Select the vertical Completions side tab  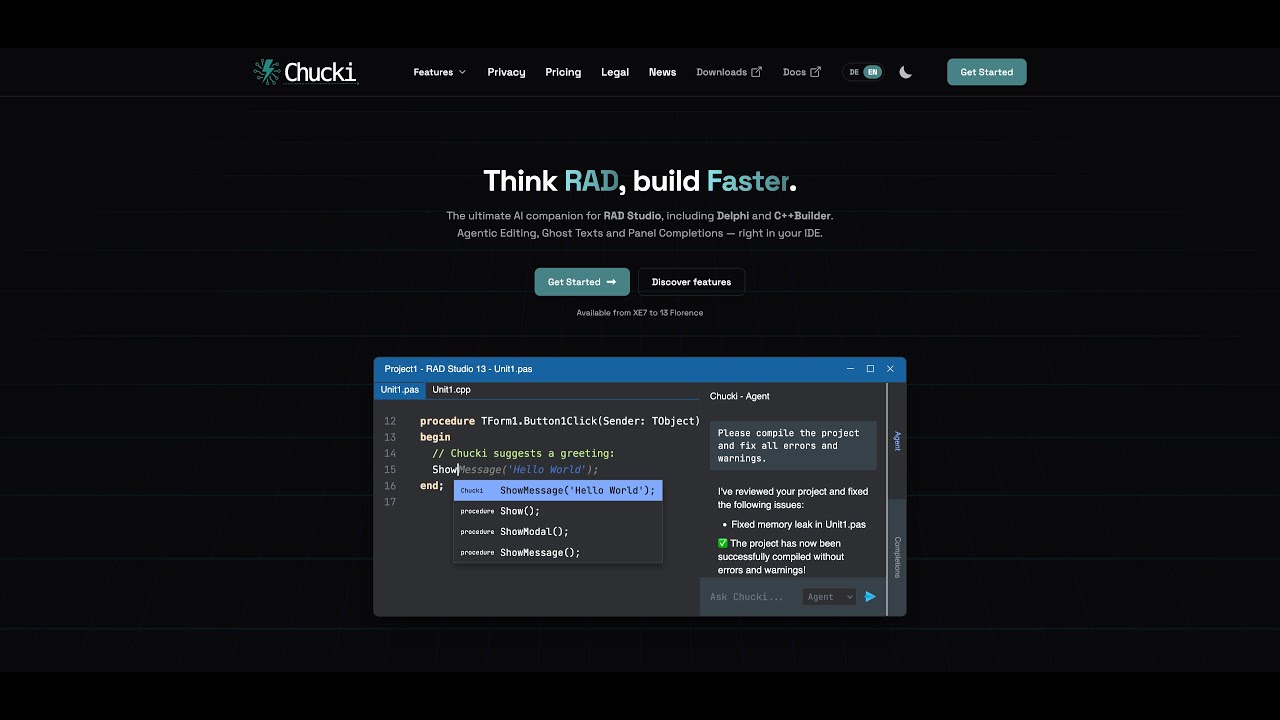click(897, 557)
